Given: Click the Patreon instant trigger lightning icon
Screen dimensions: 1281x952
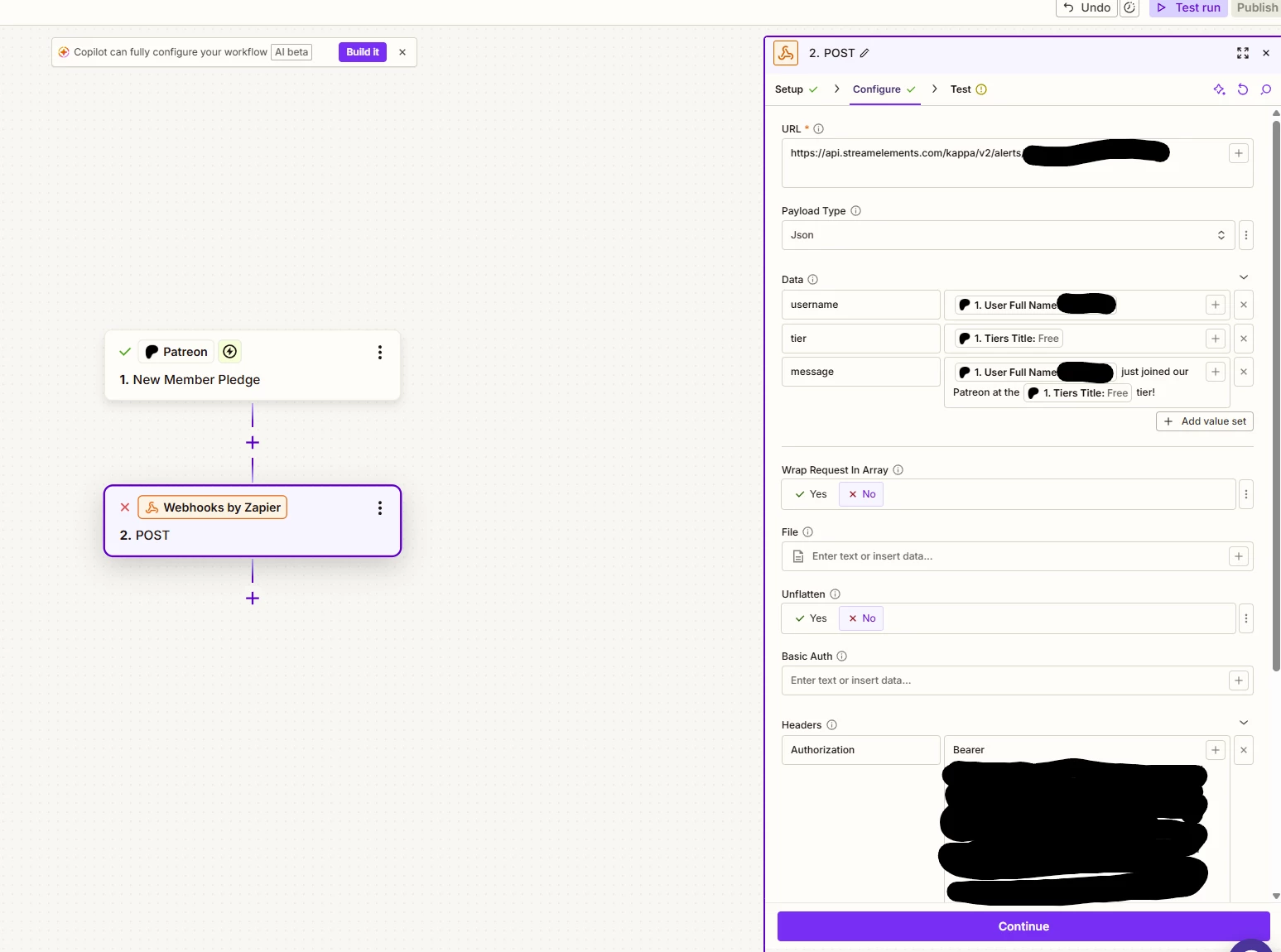Looking at the screenshot, I should point(230,352).
